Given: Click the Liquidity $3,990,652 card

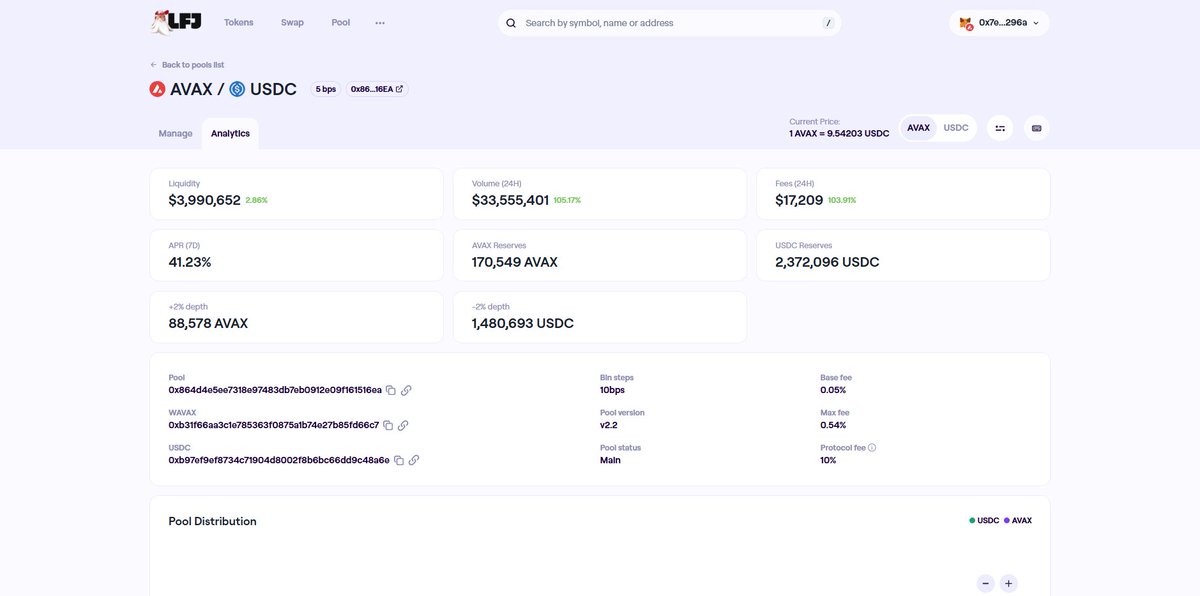Looking at the screenshot, I should pos(296,194).
